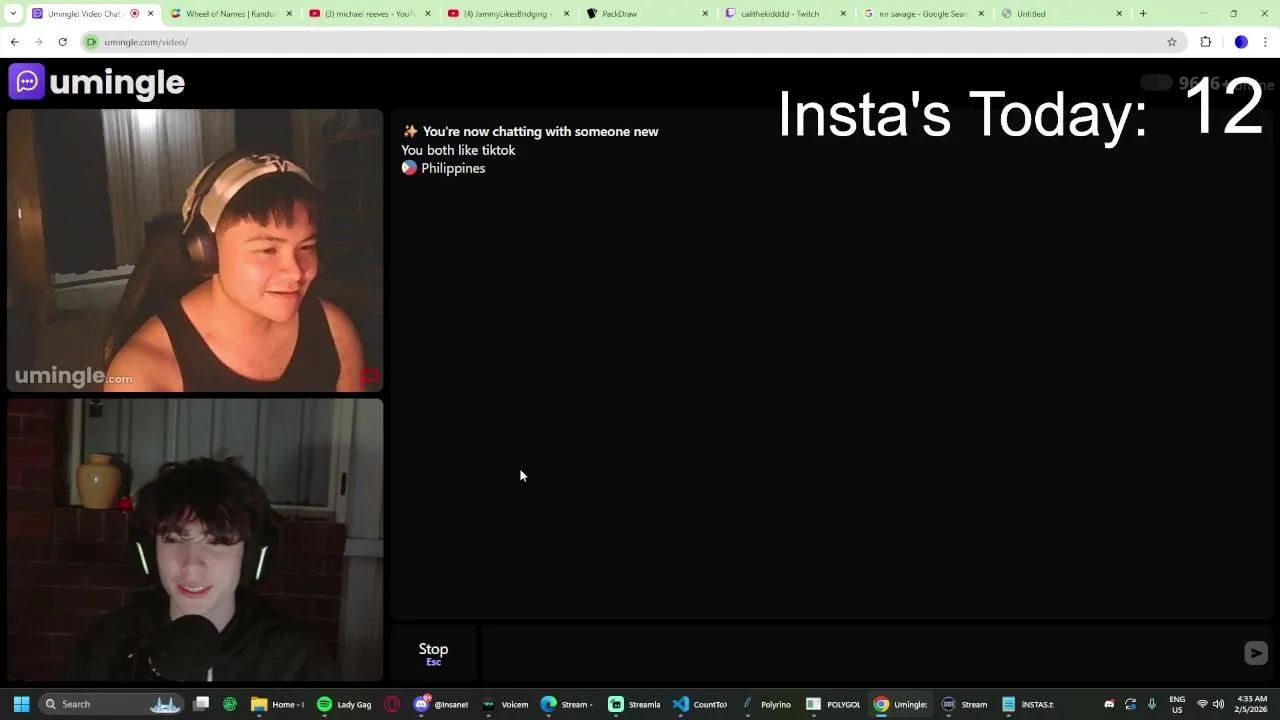
Task: Close the PackDraw tab
Action: (705, 14)
